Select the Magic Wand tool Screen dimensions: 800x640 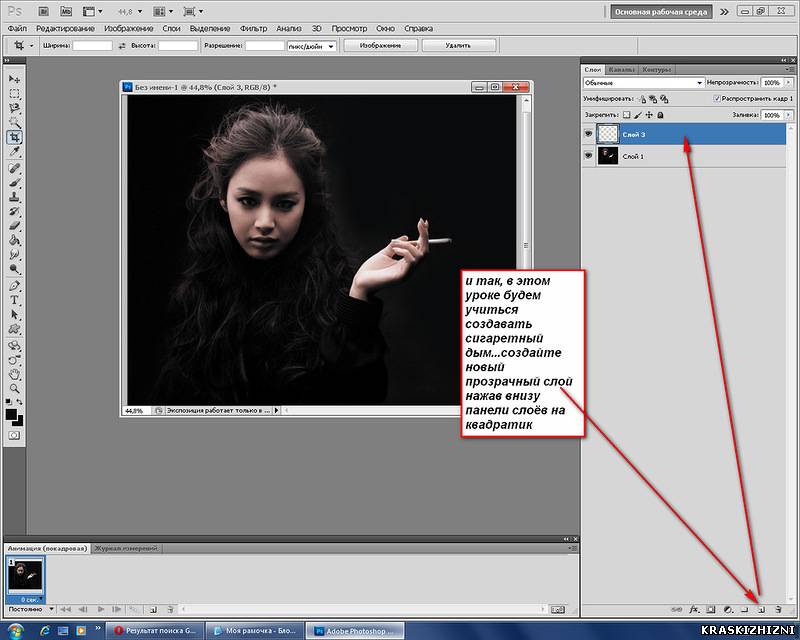(x=14, y=122)
